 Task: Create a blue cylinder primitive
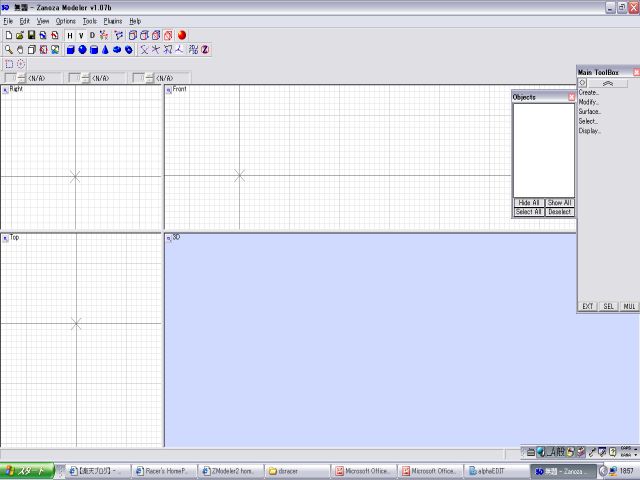(94, 50)
